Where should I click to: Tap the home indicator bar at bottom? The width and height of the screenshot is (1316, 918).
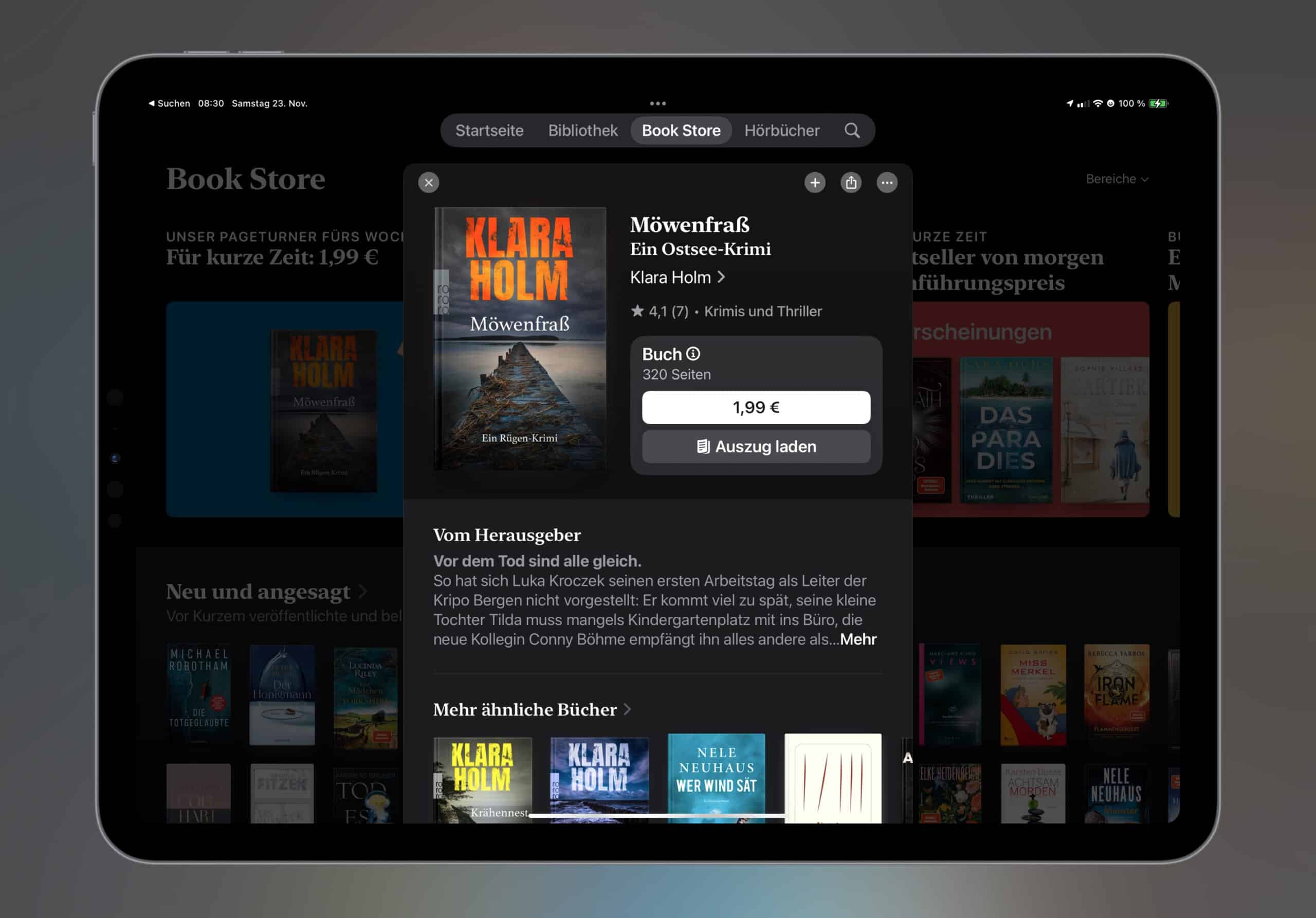pyautogui.click(x=657, y=814)
